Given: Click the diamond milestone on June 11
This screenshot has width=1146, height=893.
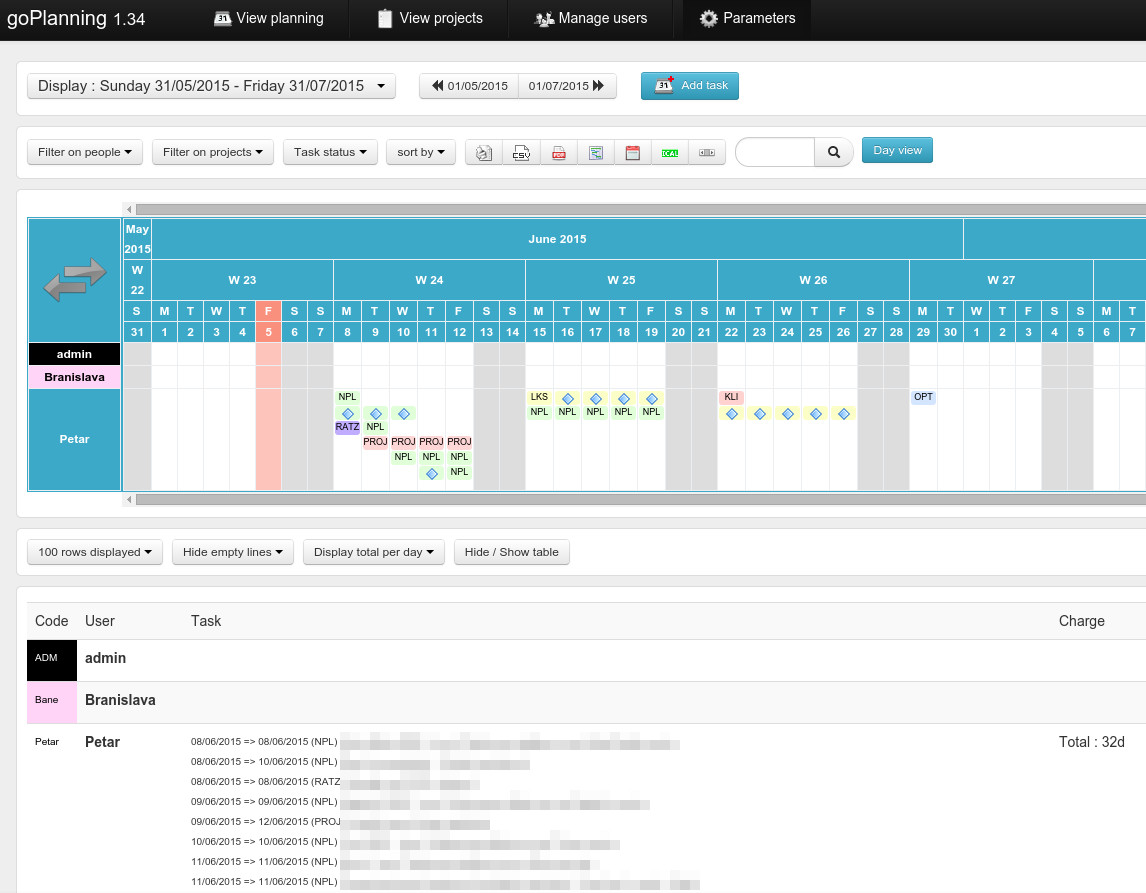Looking at the screenshot, I should click(432, 474).
